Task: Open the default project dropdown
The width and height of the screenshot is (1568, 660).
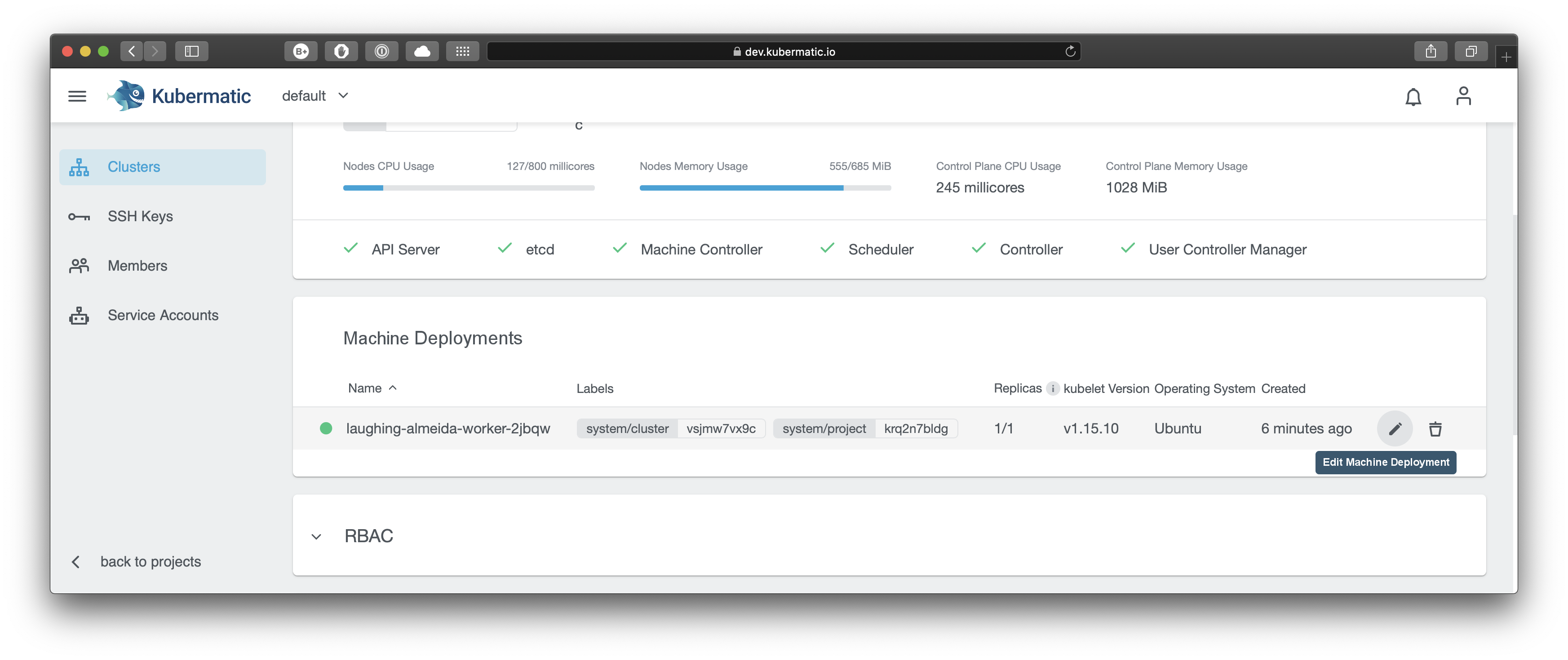Action: click(x=315, y=96)
